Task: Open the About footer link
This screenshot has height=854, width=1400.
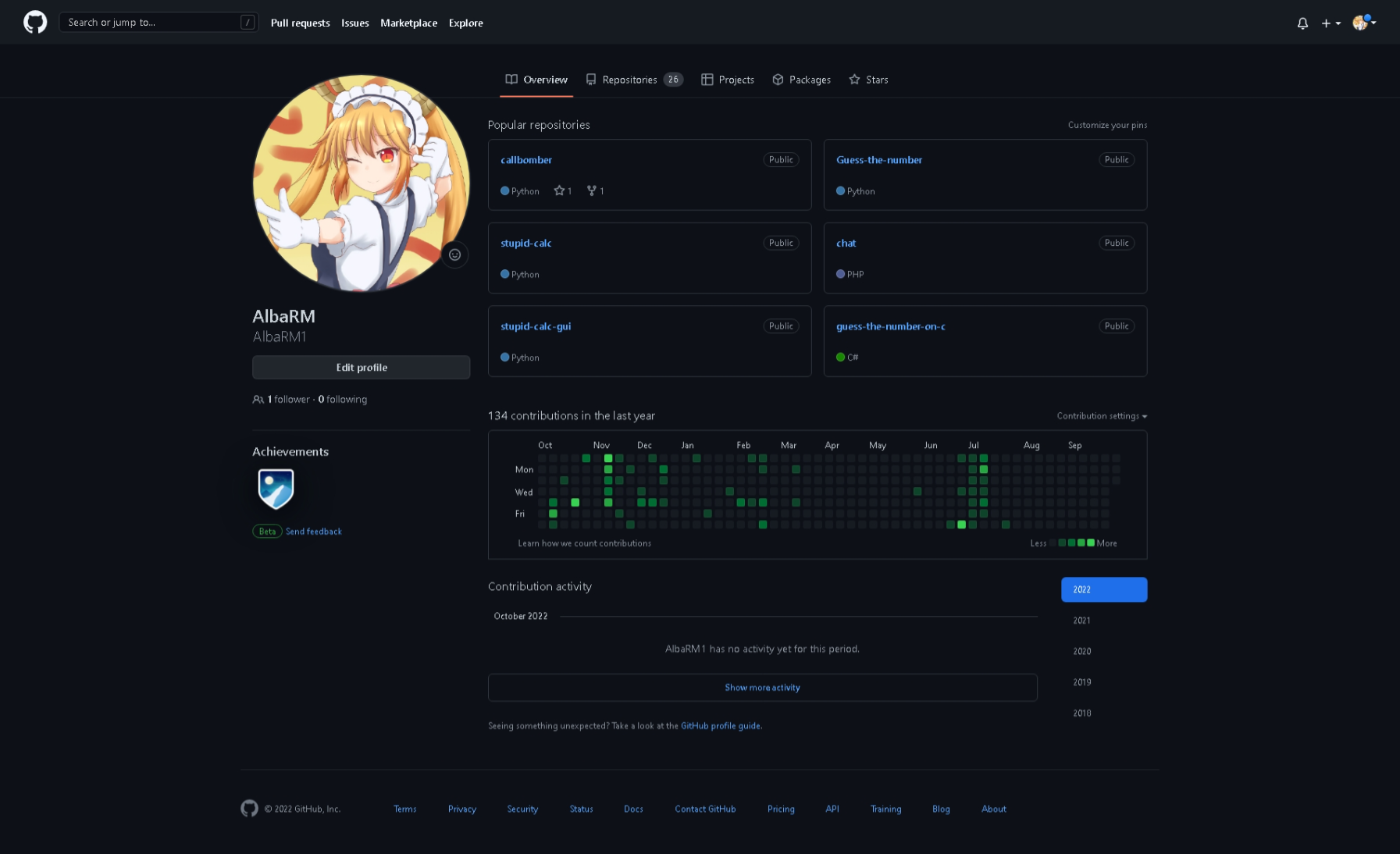Action: (993, 810)
